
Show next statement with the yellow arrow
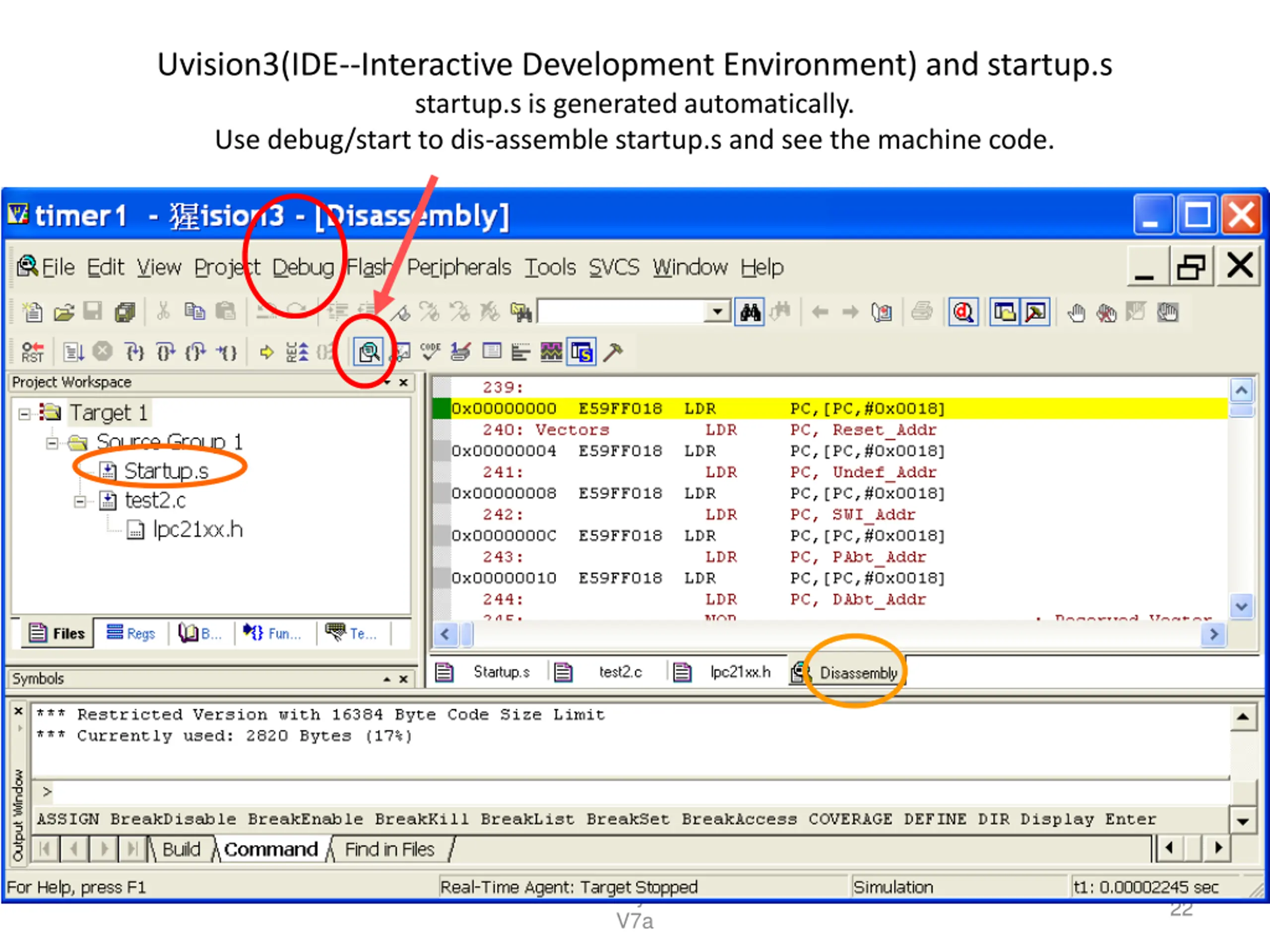pyautogui.click(x=266, y=352)
